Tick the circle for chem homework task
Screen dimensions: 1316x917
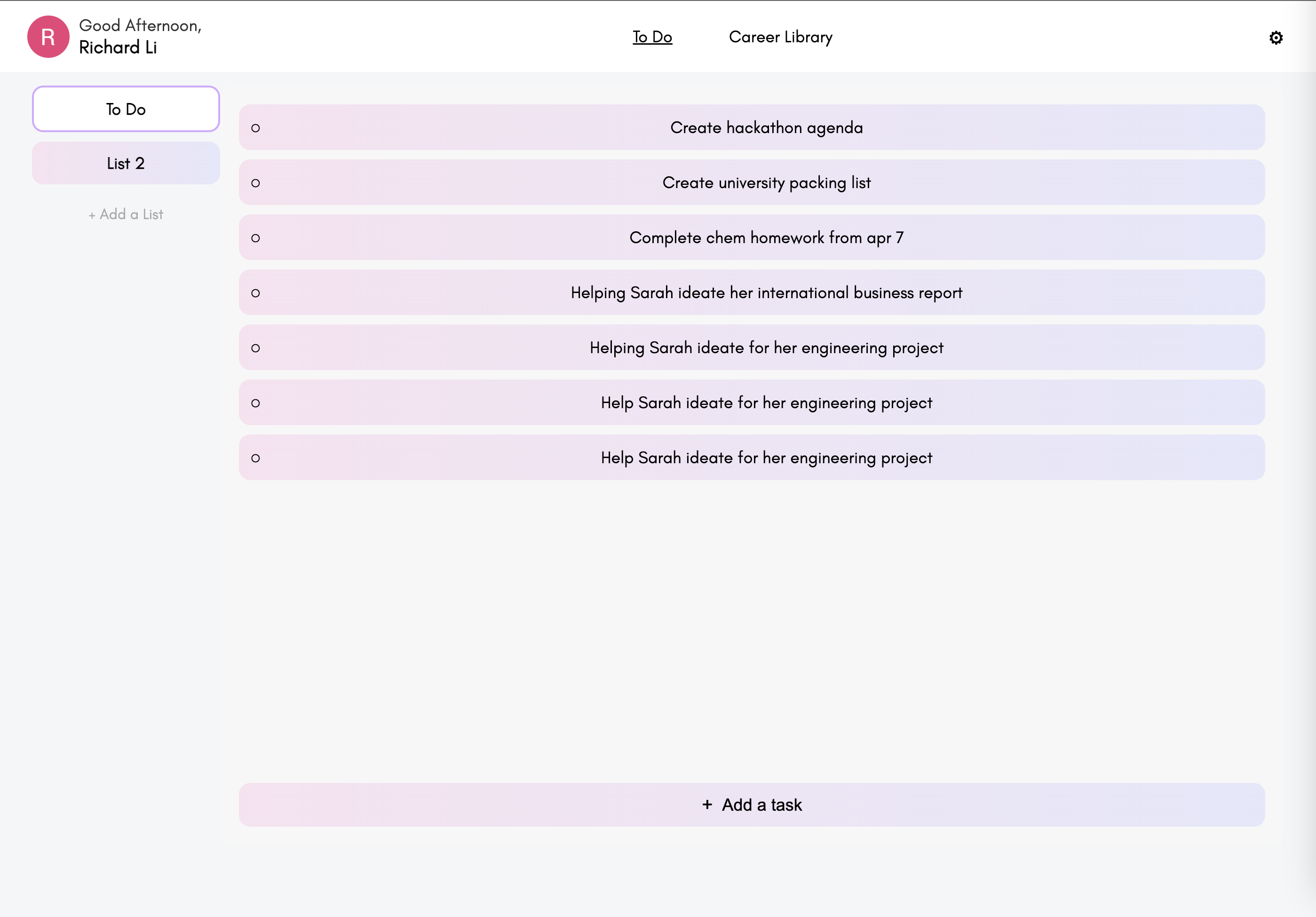[256, 238]
